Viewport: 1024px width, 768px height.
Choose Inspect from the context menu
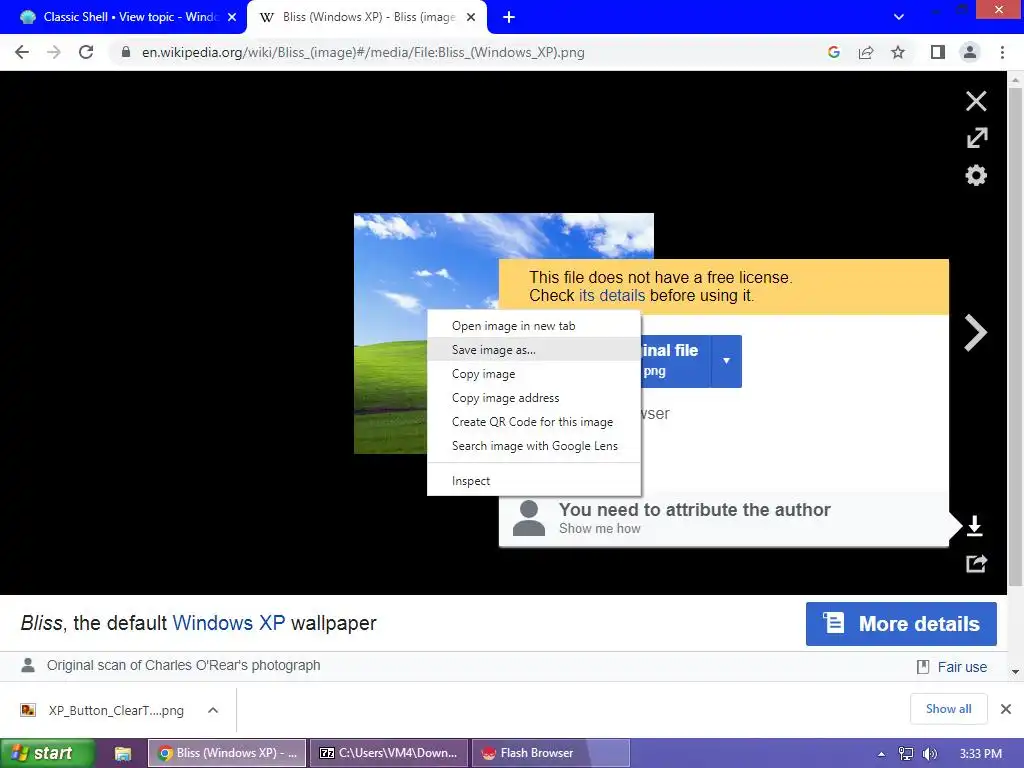534,481
